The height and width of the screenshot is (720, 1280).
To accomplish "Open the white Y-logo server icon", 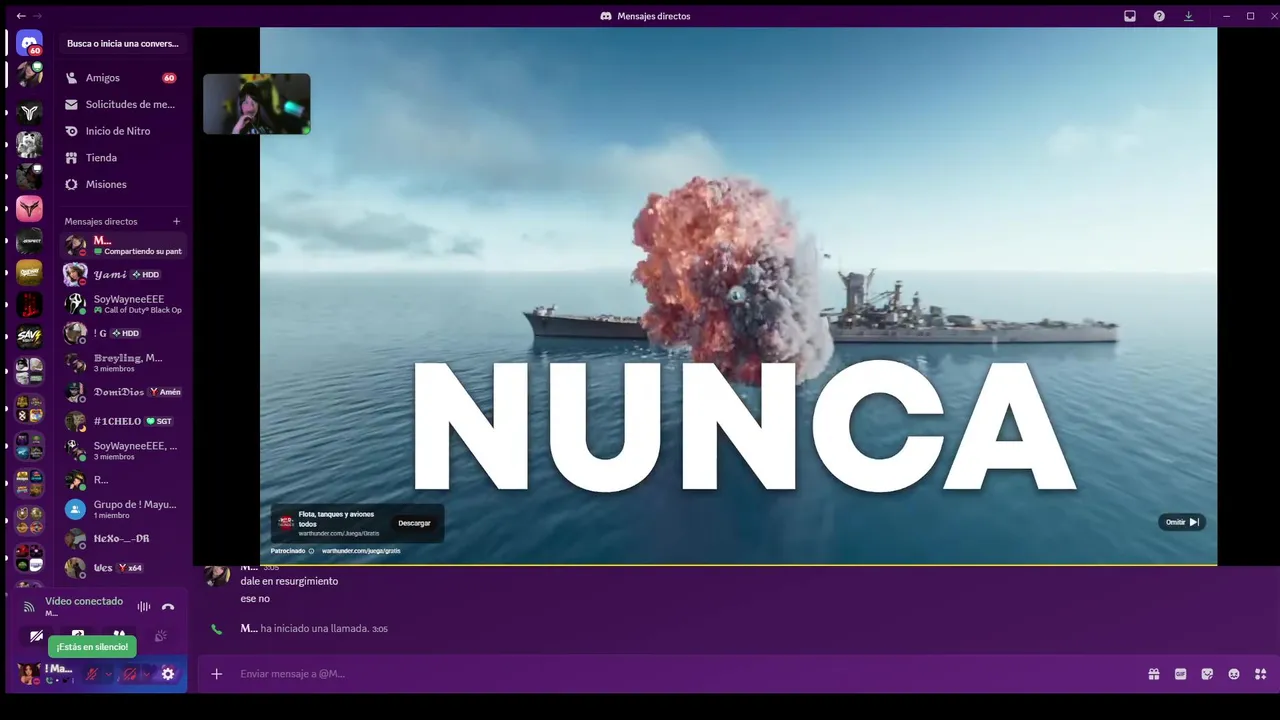I will (29, 113).
